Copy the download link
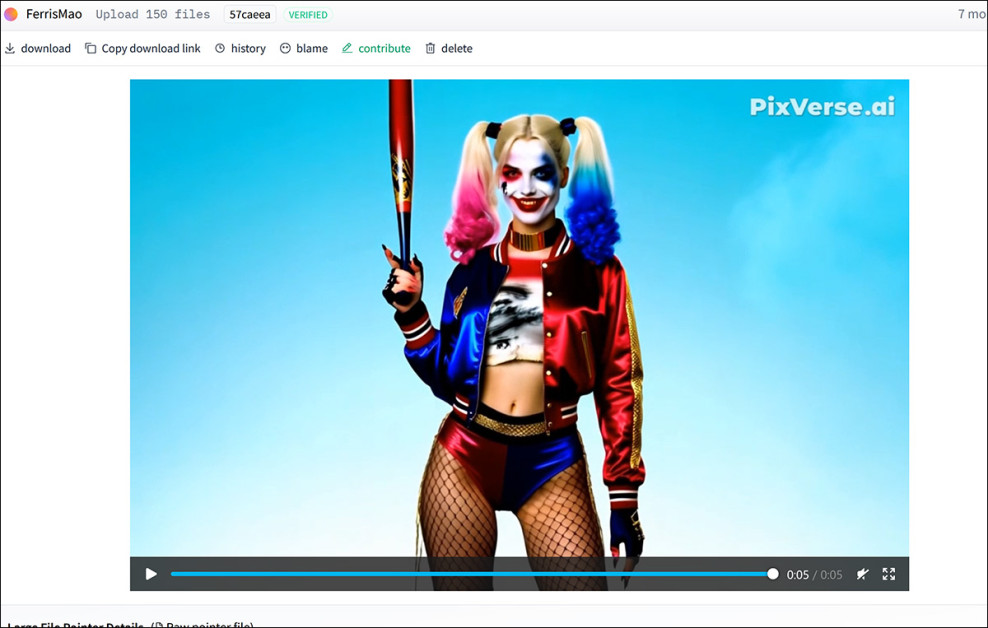988x628 pixels. click(142, 48)
